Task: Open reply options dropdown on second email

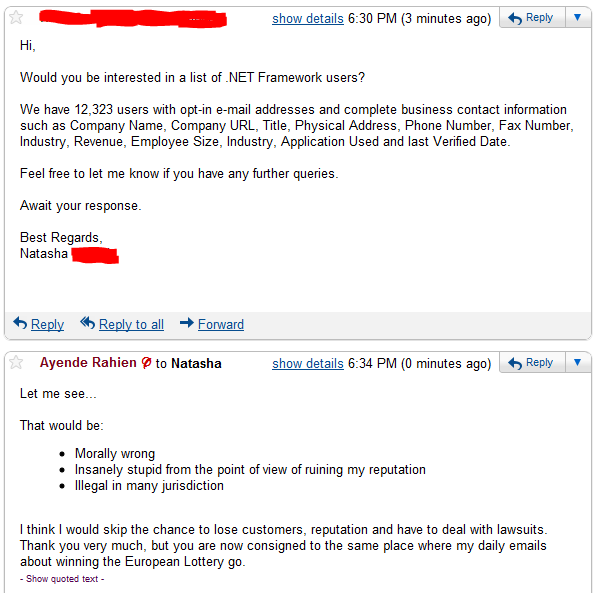Action: click(577, 362)
